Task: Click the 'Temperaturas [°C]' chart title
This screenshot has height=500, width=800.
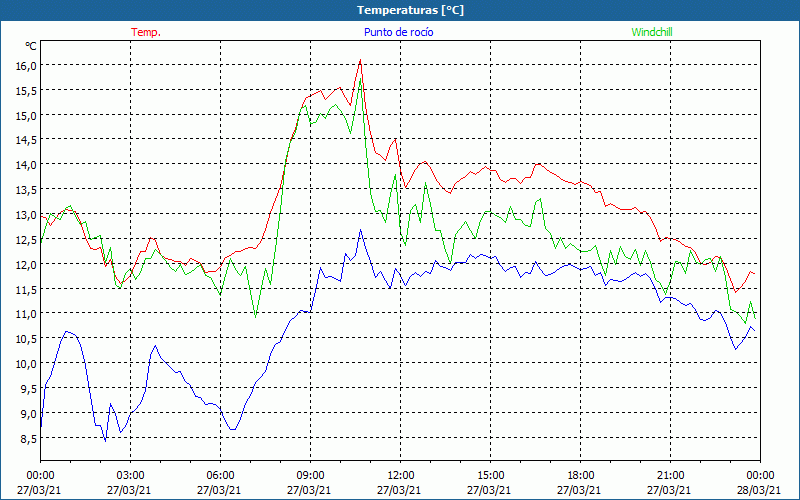Action: [410, 10]
